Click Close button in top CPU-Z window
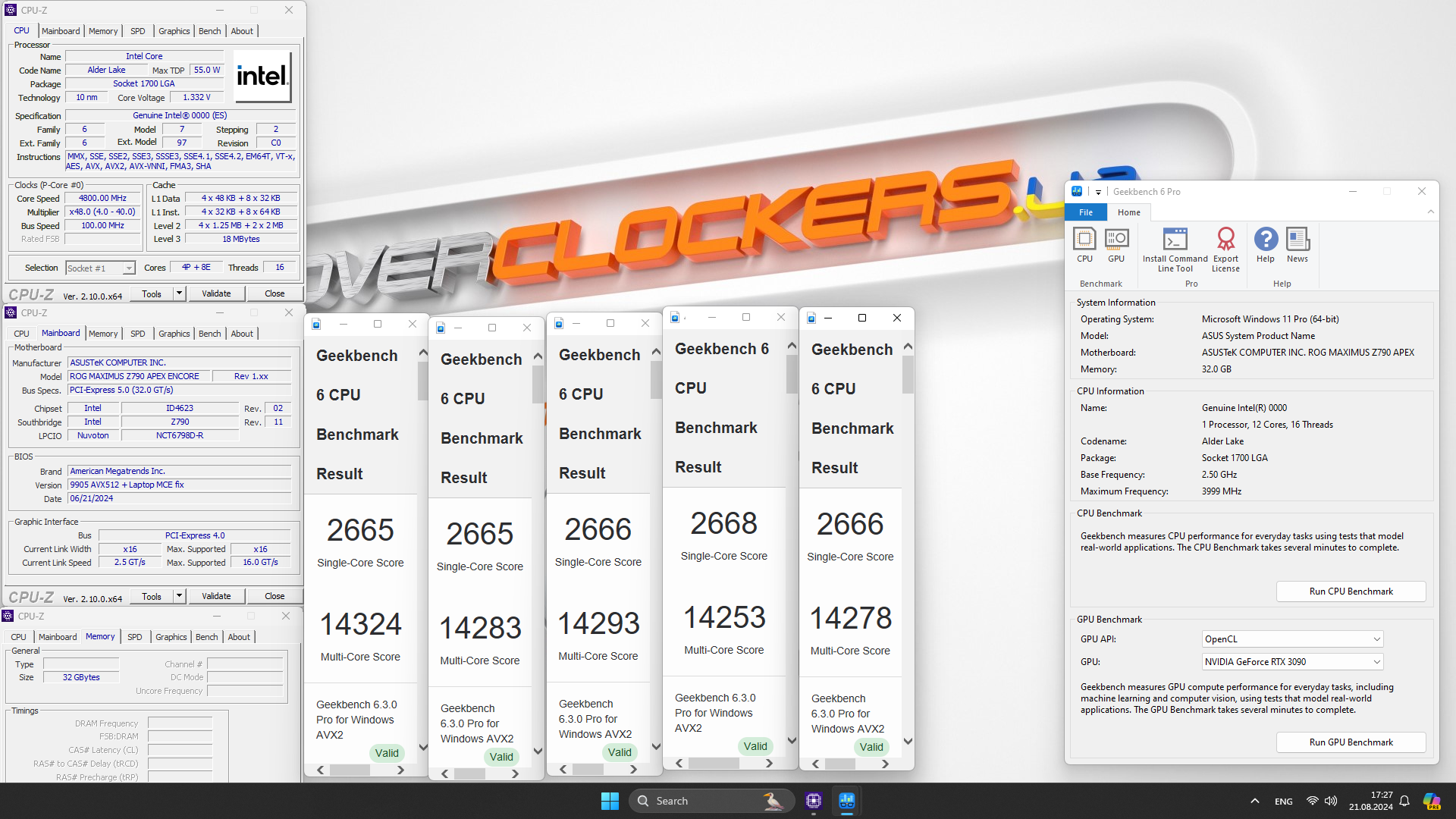The width and height of the screenshot is (1456, 819). click(275, 293)
